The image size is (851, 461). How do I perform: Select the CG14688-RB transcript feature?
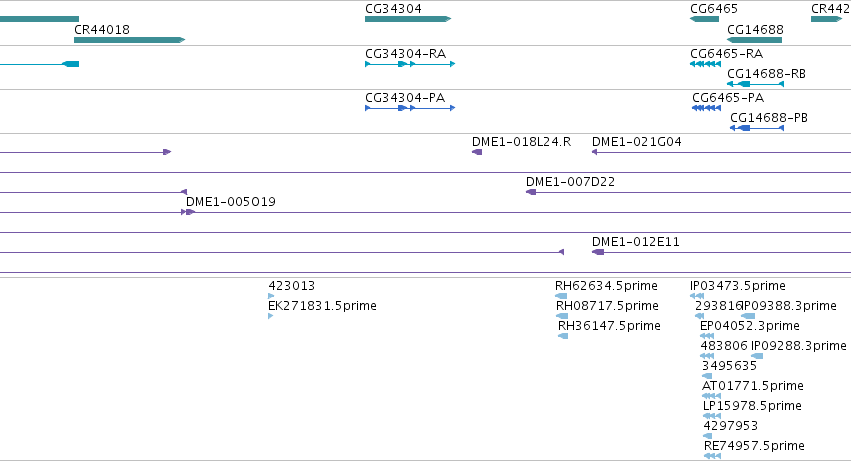point(755,84)
